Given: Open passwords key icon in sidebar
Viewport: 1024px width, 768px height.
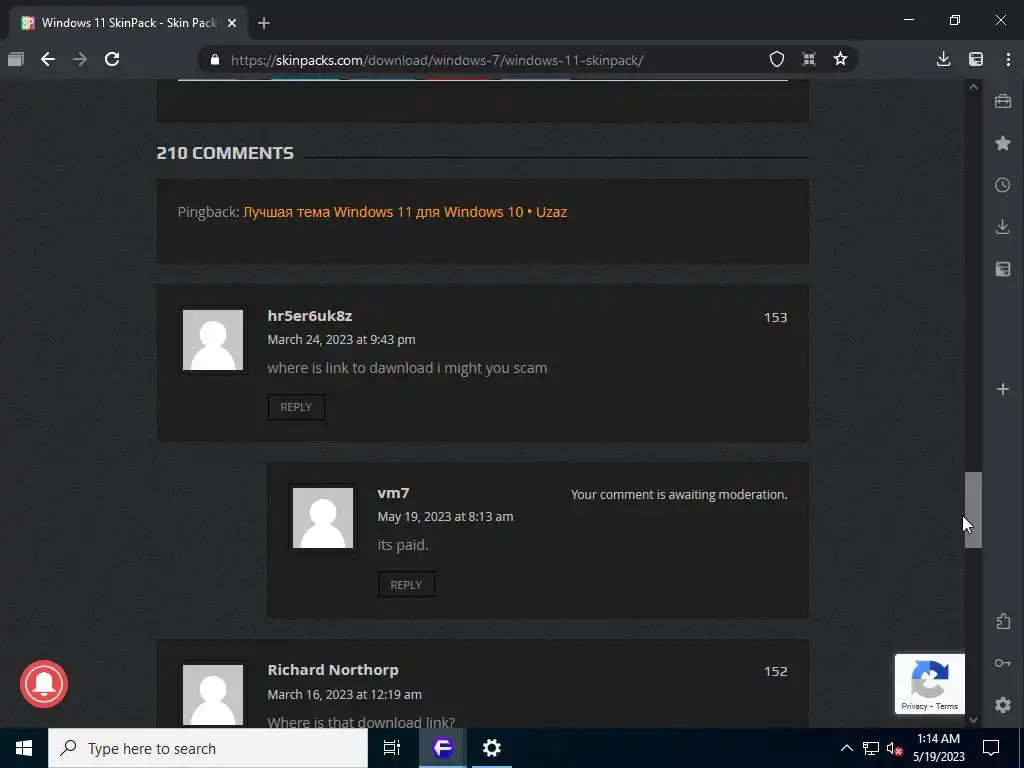Looking at the screenshot, I should [x=1003, y=663].
